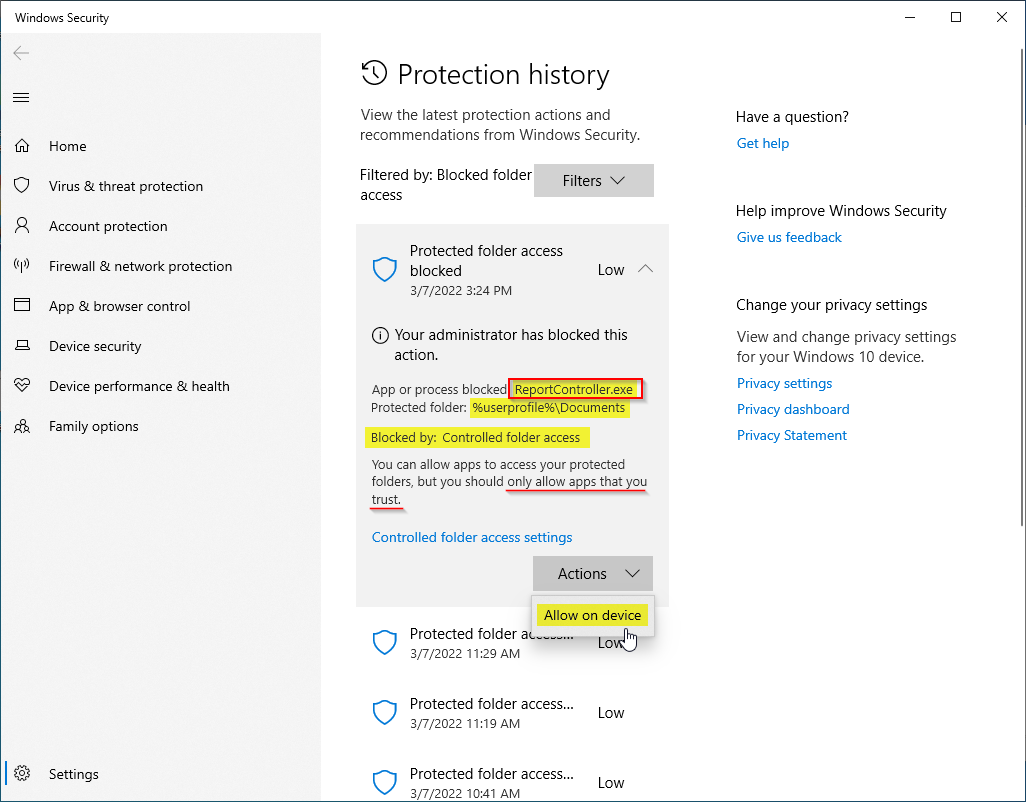Open Settings via the gear icon
Viewport: 1026px width, 802px height.
point(23,774)
